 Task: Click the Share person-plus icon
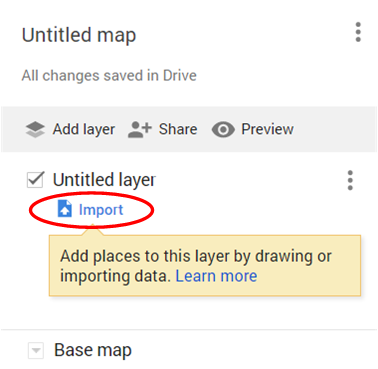(140, 129)
